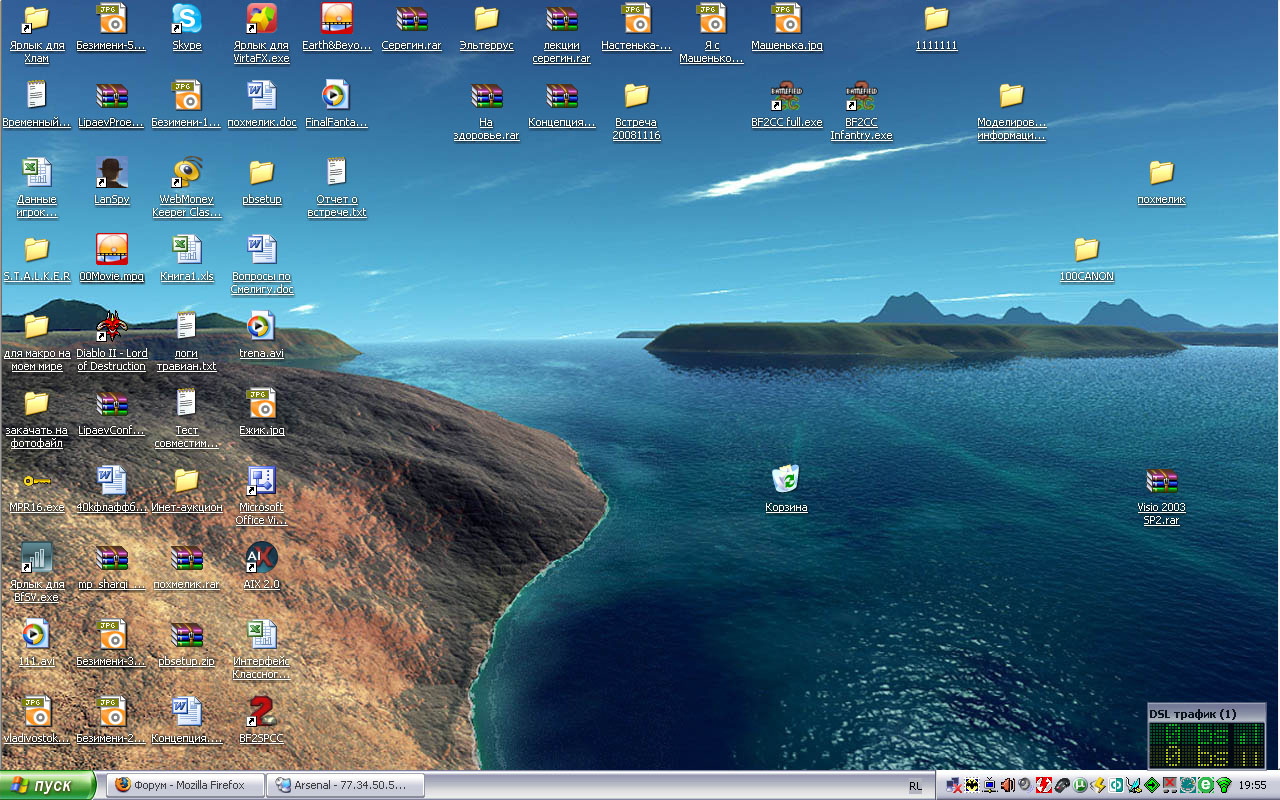
Task: Click the green wireless signal tray icon
Action: pos(1223,786)
